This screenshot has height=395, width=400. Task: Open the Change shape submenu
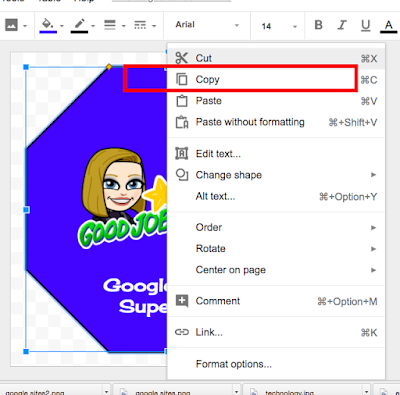[276, 175]
